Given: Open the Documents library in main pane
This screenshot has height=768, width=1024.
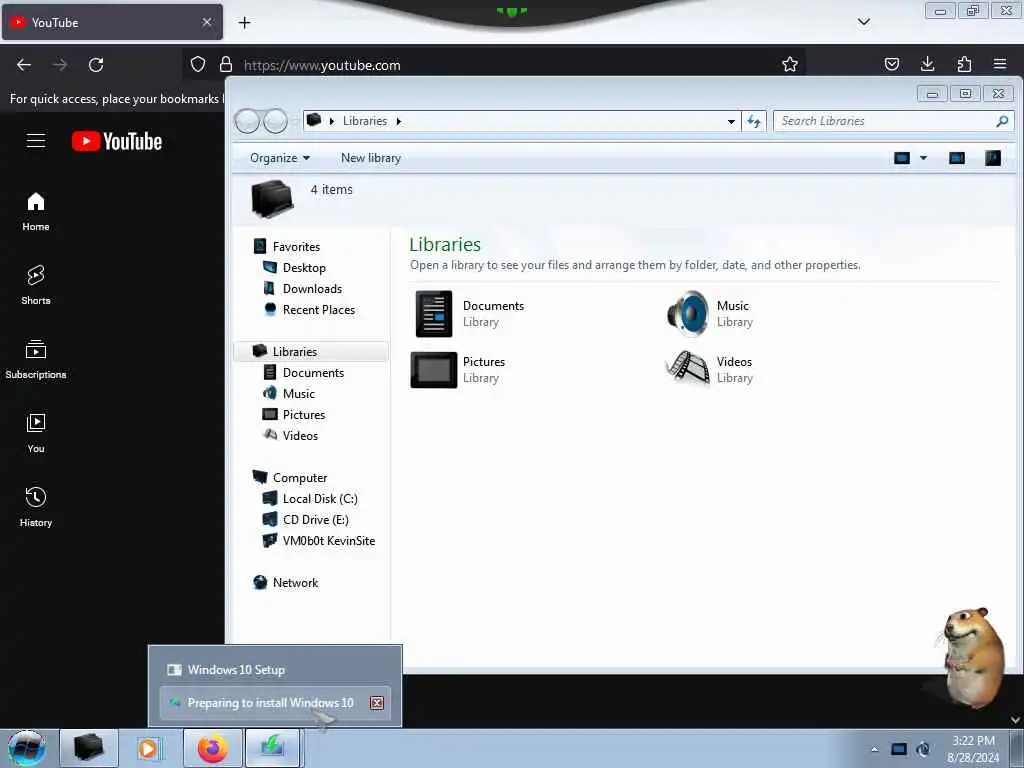Looking at the screenshot, I should 470,313.
